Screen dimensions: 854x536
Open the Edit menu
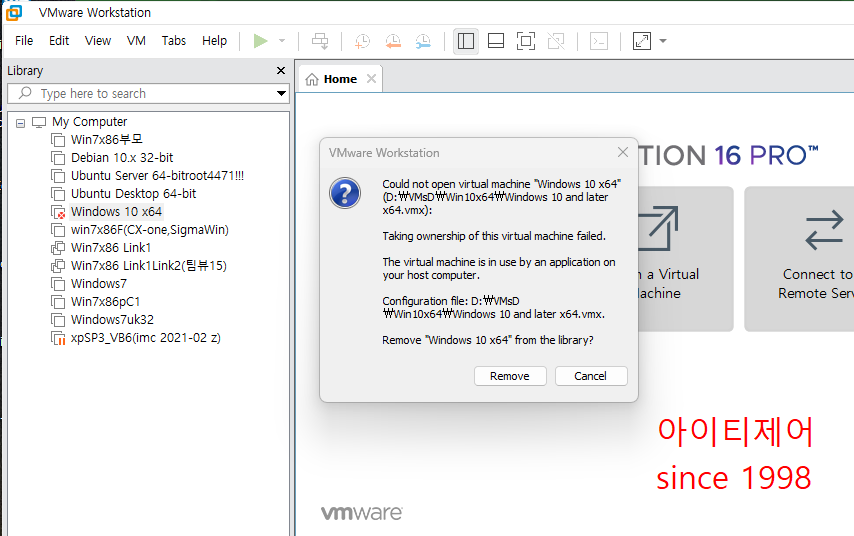click(x=59, y=41)
